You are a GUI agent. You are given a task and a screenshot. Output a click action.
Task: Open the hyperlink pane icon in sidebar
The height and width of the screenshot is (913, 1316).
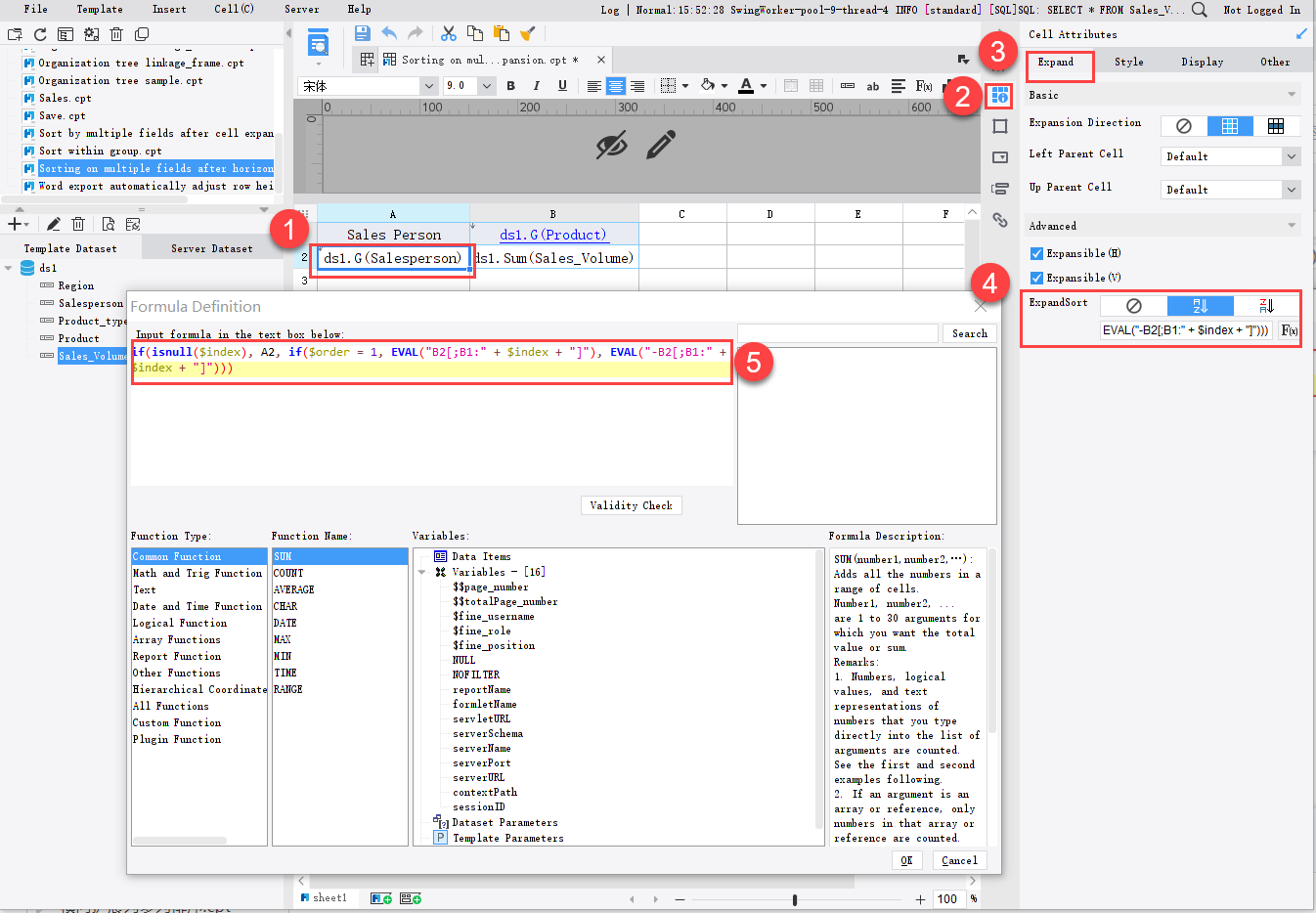pyautogui.click(x=999, y=220)
